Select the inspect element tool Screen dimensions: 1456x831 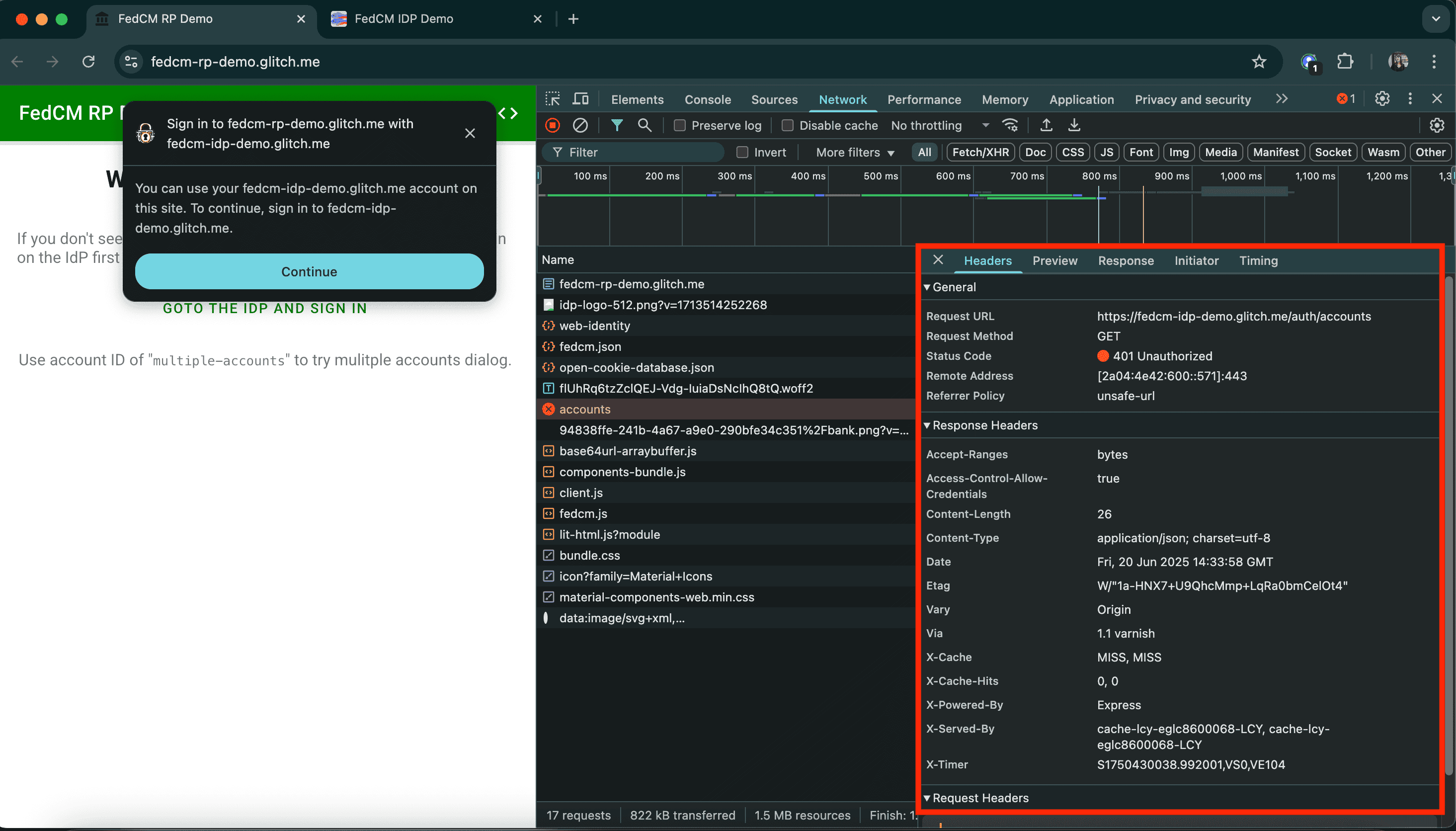click(552, 98)
